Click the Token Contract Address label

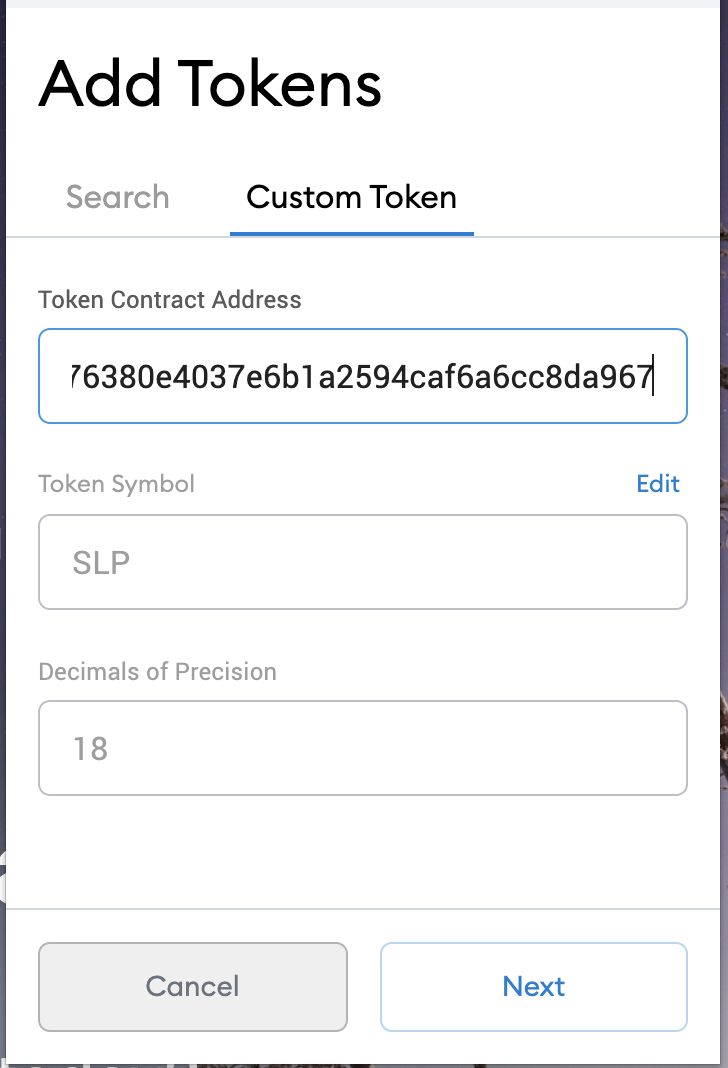click(170, 300)
